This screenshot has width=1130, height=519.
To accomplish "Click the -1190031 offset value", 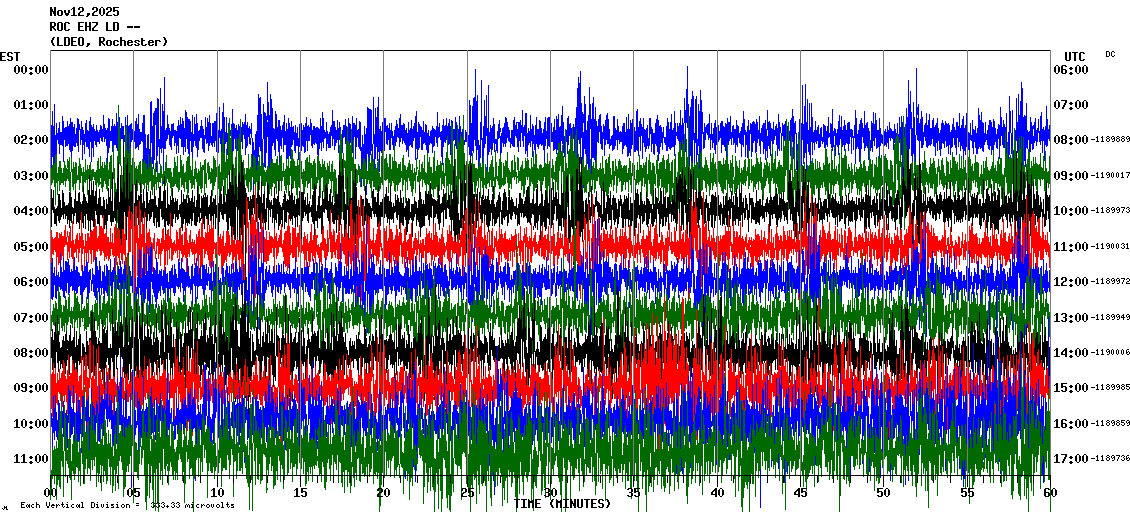I will (1112, 247).
